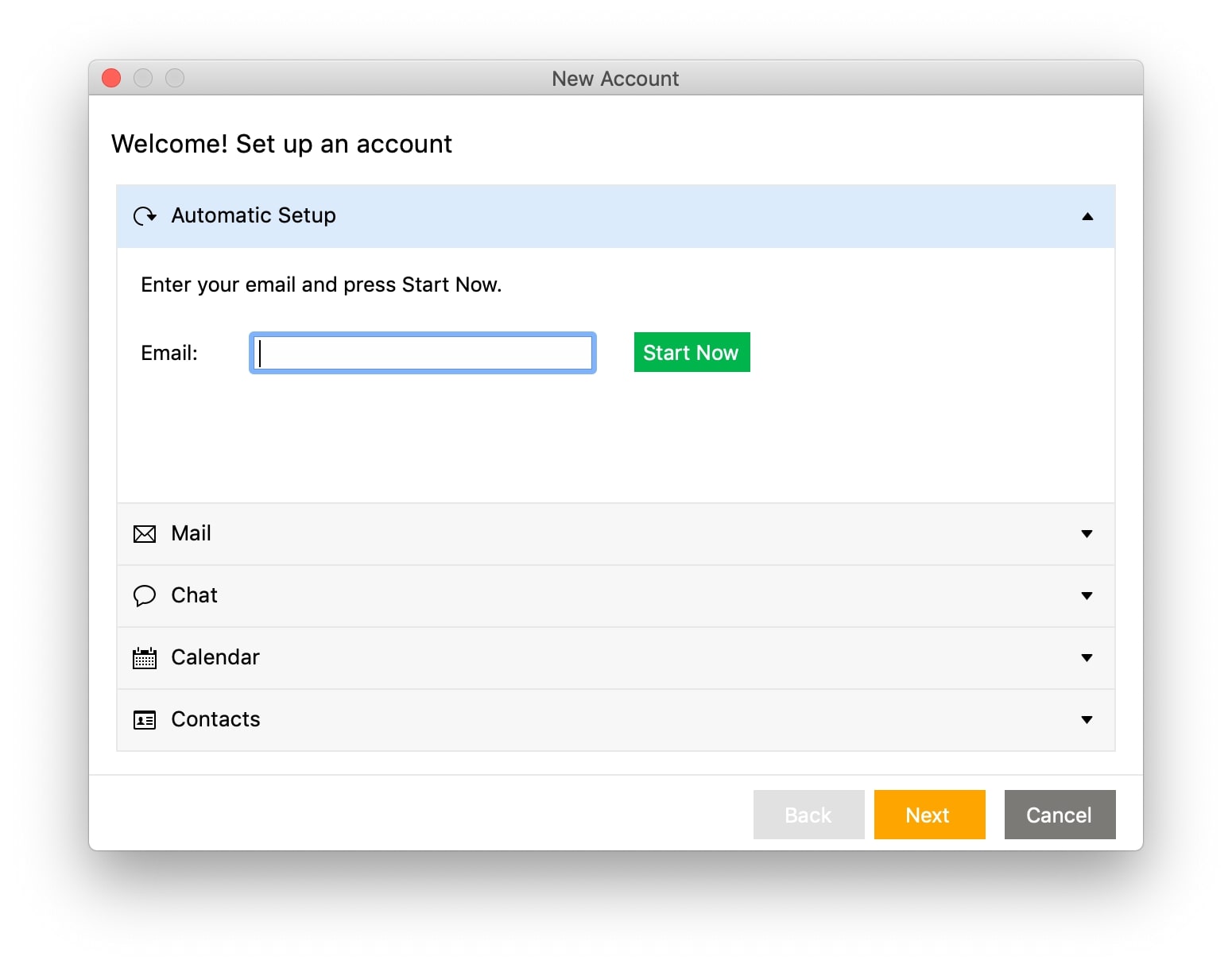Click the Cancel button
1232x968 pixels.
tap(1060, 815)
